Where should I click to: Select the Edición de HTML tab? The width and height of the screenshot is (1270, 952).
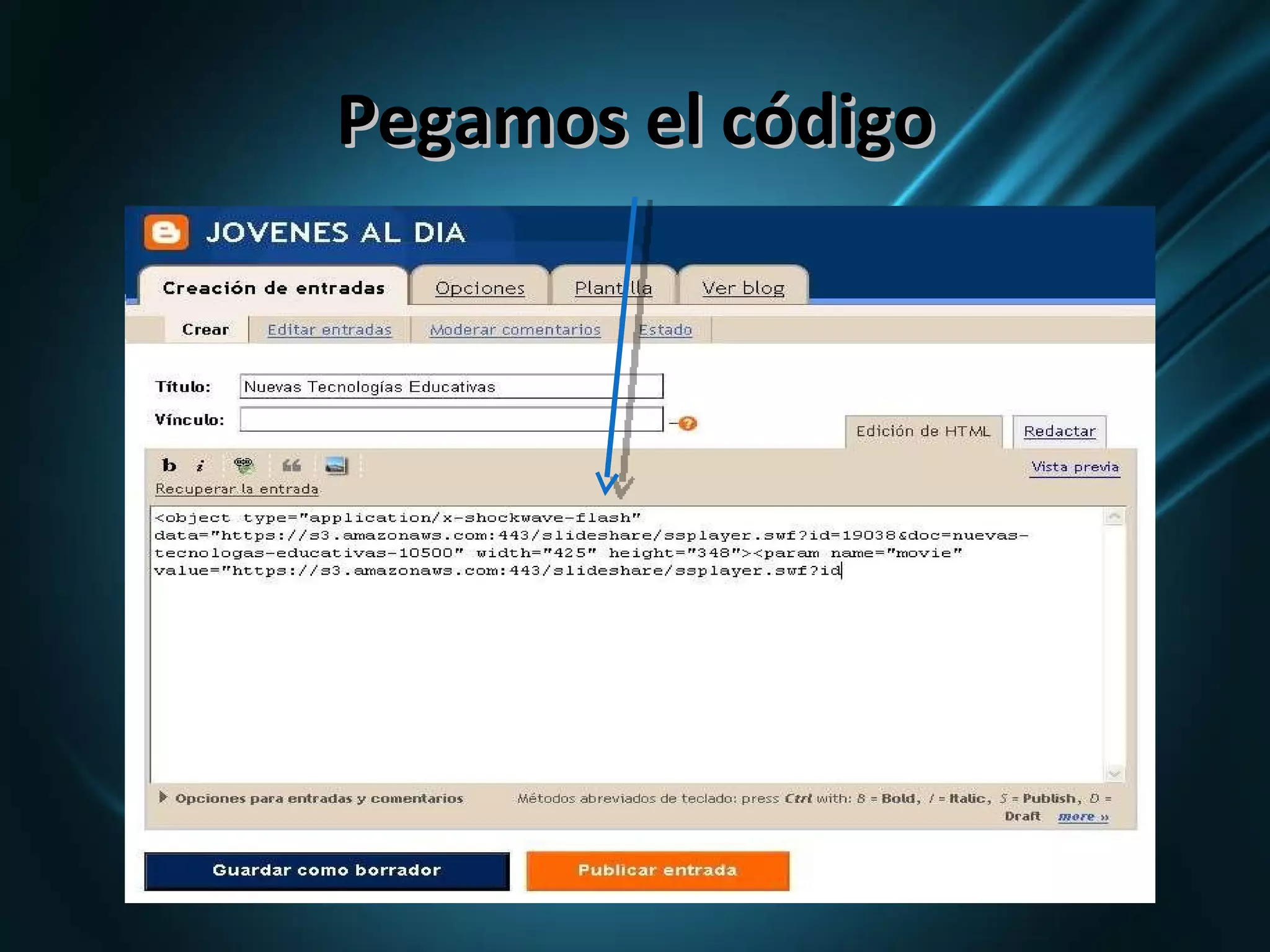(923, 431)
